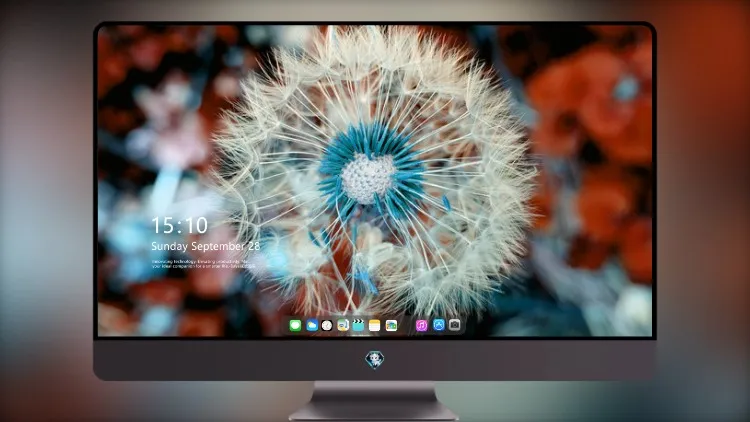Open the yellow Notes app in dock
The width and height of the screenshot is (750, 422).
[x=375, y=326]
